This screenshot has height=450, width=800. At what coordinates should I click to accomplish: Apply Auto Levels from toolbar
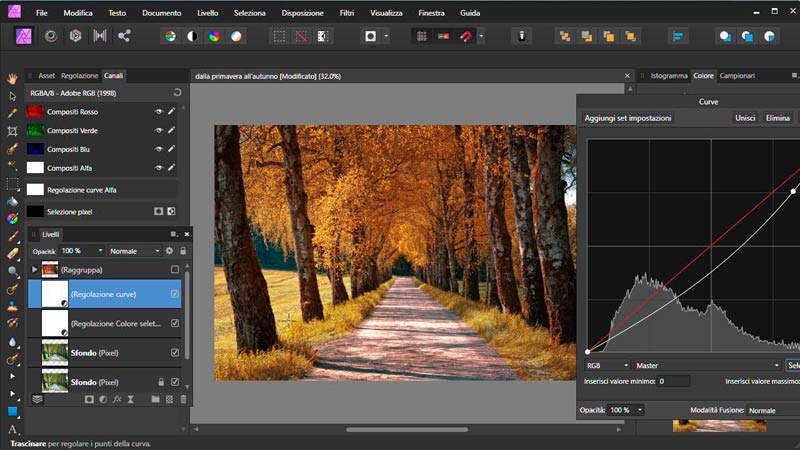(x=170, y=36)
